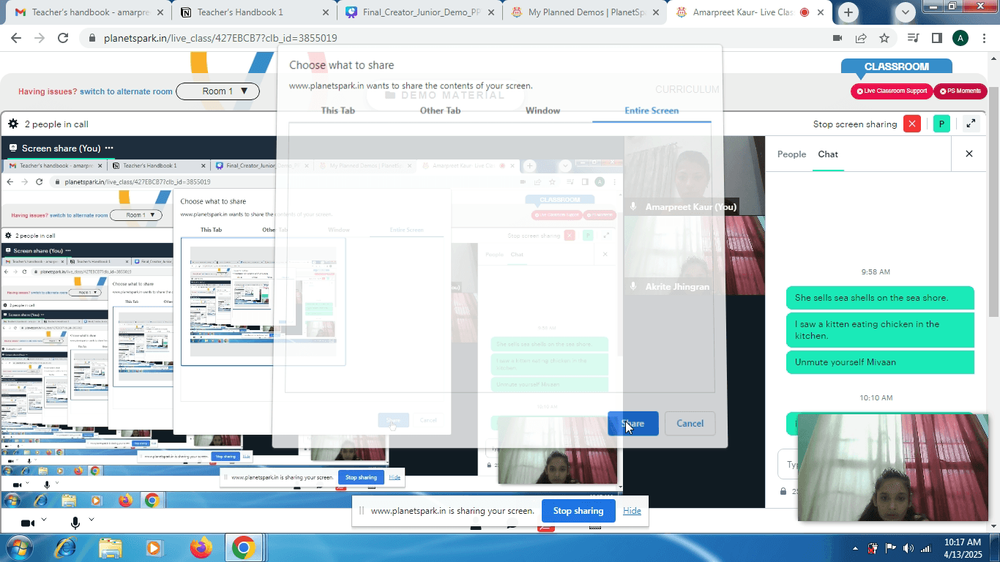Open Chrome side panel icon

point(937,38)
